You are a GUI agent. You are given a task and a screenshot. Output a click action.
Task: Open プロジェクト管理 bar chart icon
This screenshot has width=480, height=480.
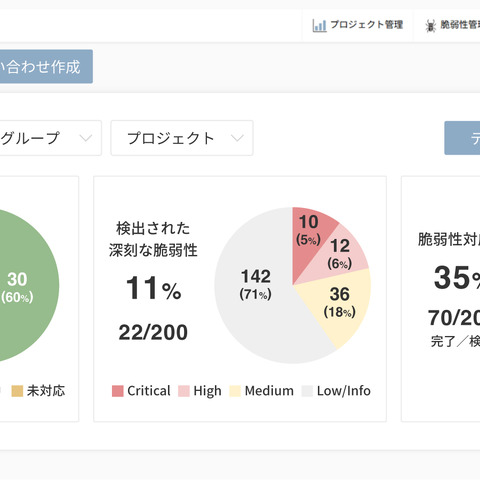coord(319,25)
